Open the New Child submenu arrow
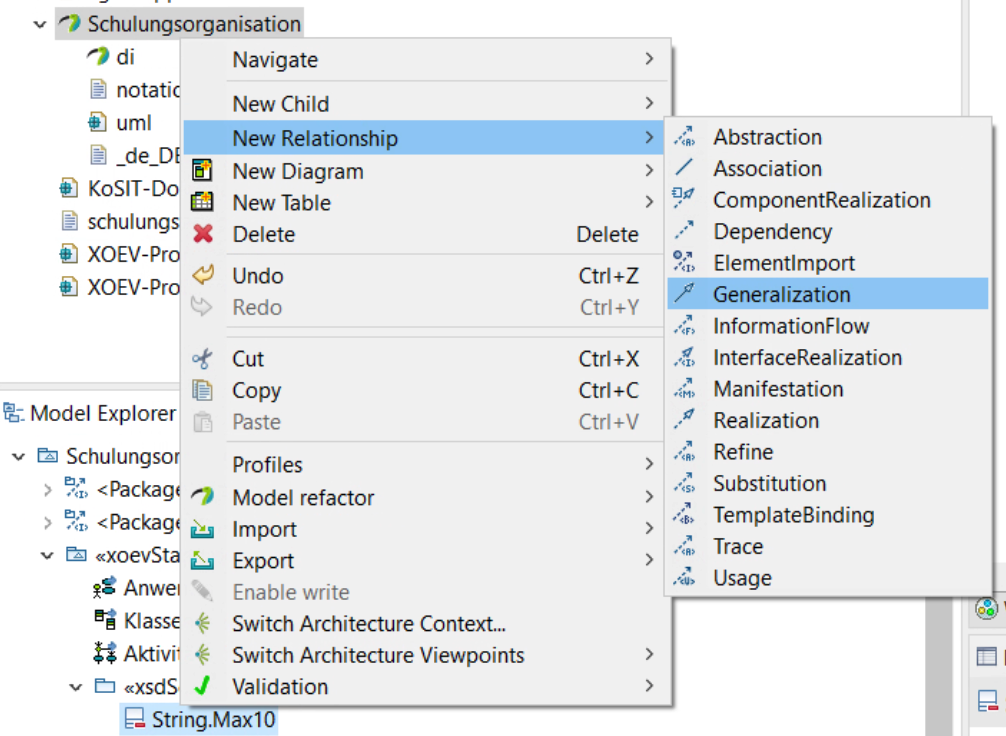1006x736 pixels. pos(649,103)
